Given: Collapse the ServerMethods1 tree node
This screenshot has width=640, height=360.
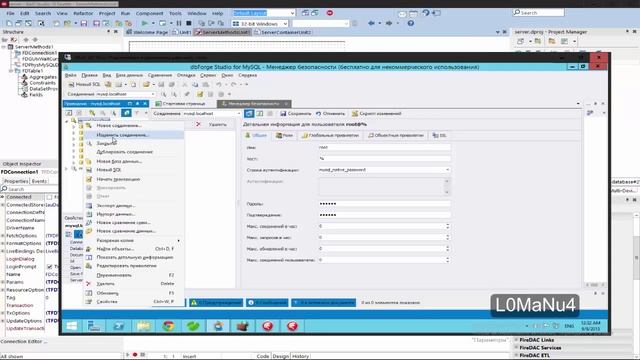Looking at the screenshot, I should (x=4, y=47).
